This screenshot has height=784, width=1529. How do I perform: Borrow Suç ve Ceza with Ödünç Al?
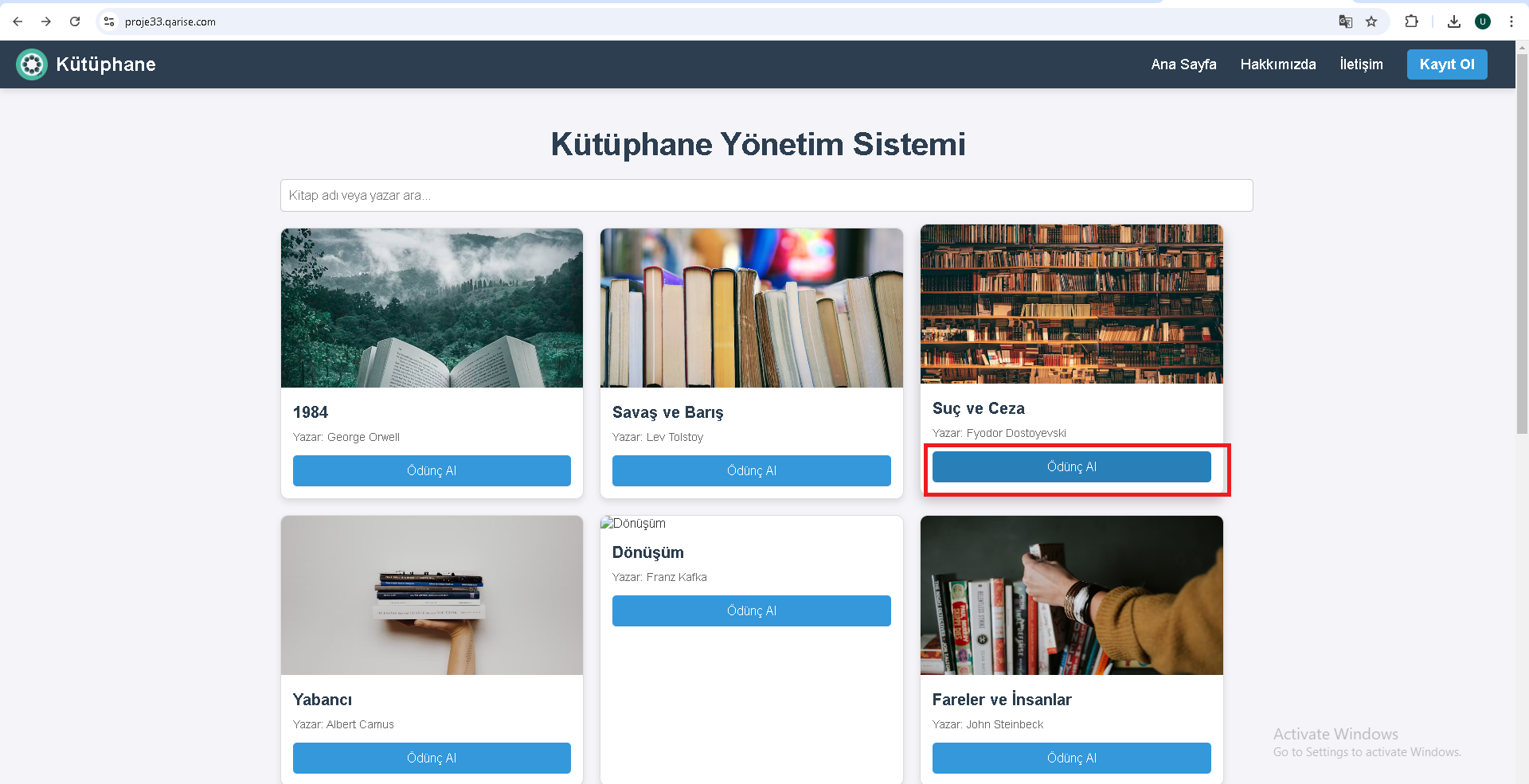[x=1071, y=466]
